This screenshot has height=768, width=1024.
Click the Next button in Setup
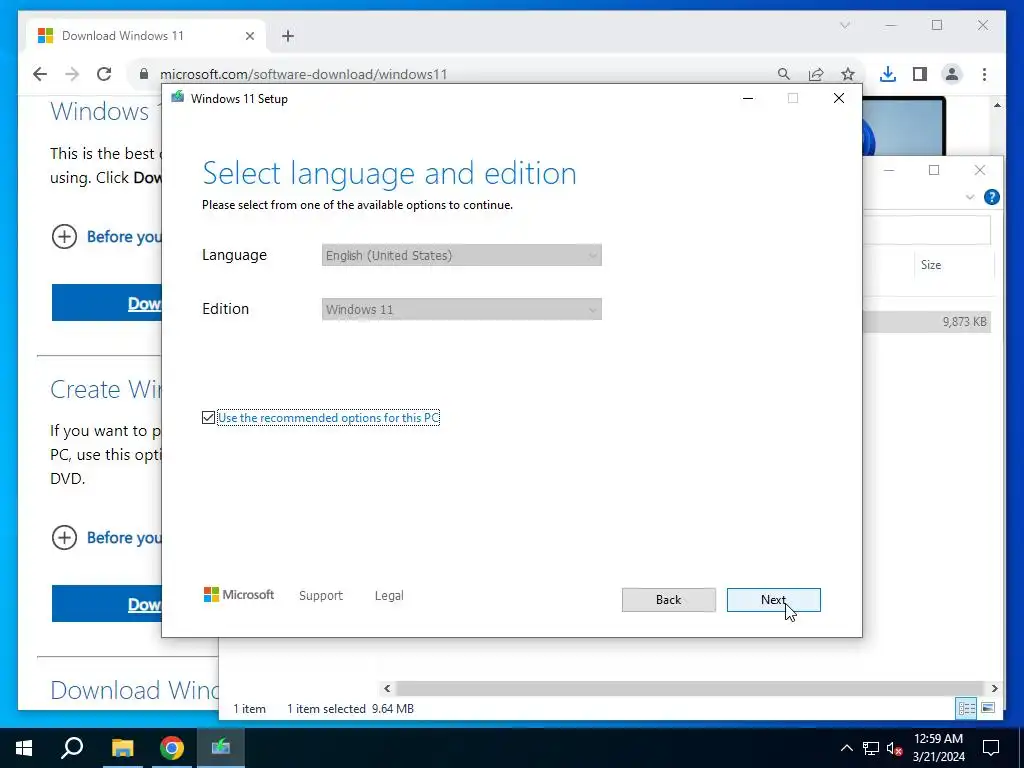[773, 600]
